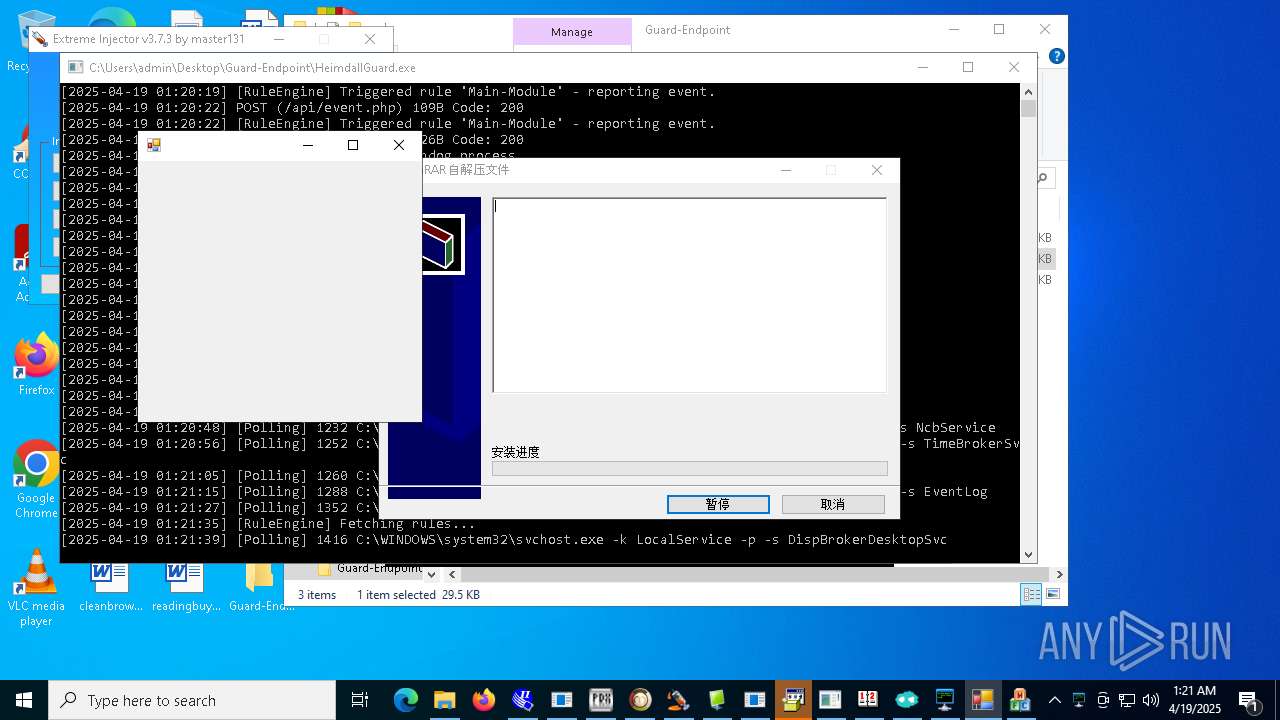
Task: Open the Manage ribbon tab in File Explorer
Action: pyautogui.click(x=572, y=32)
